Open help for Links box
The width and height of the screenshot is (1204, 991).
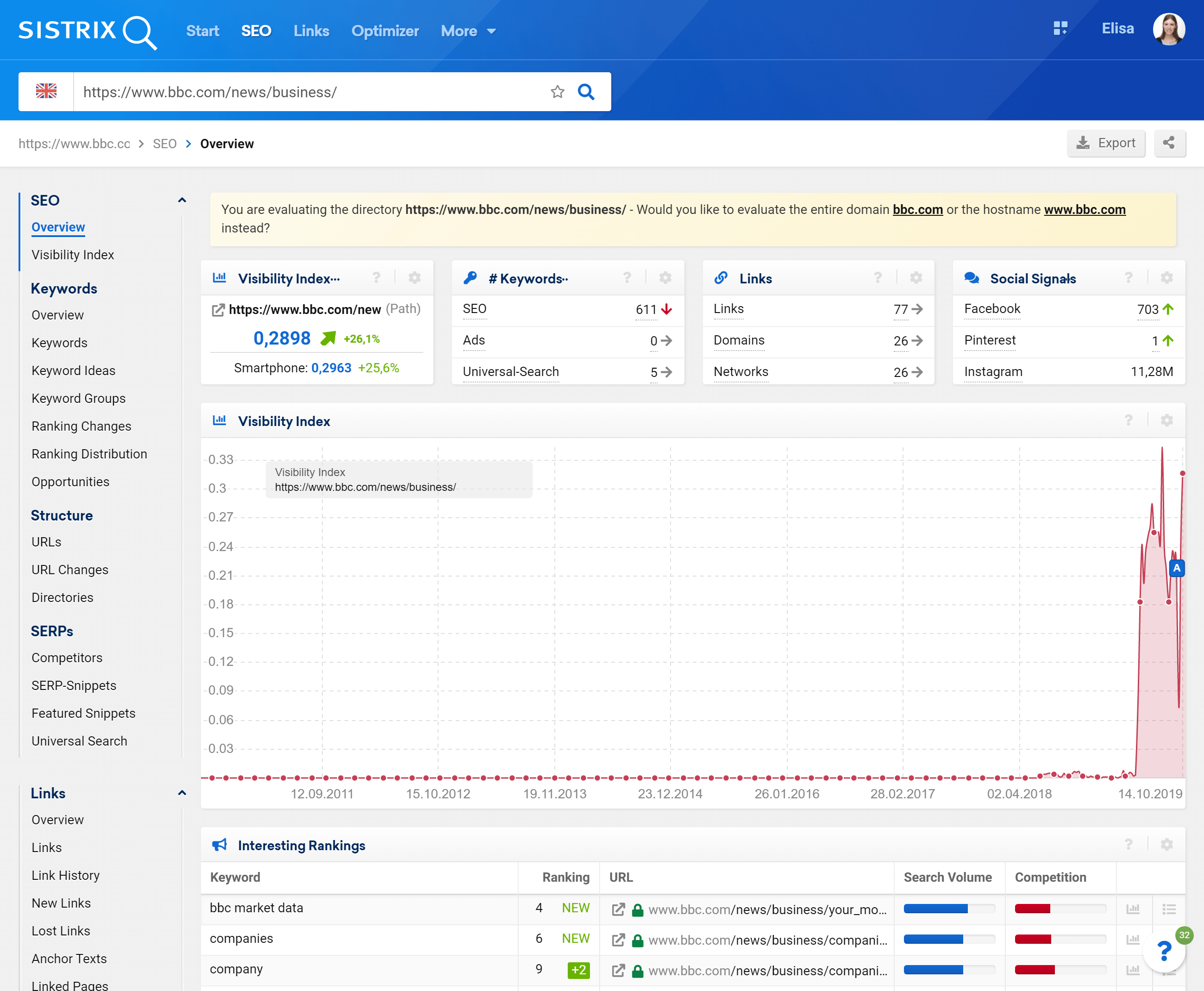(x=878, y=277)
